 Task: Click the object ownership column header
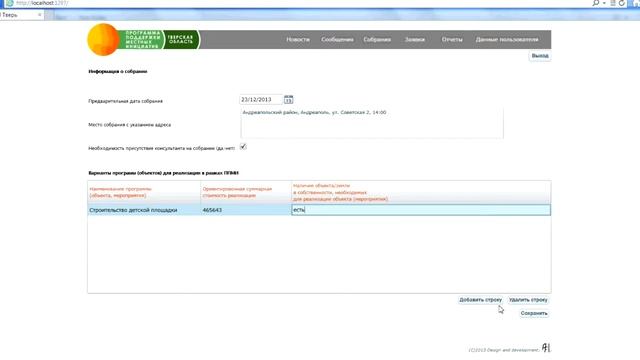point(421,192)
